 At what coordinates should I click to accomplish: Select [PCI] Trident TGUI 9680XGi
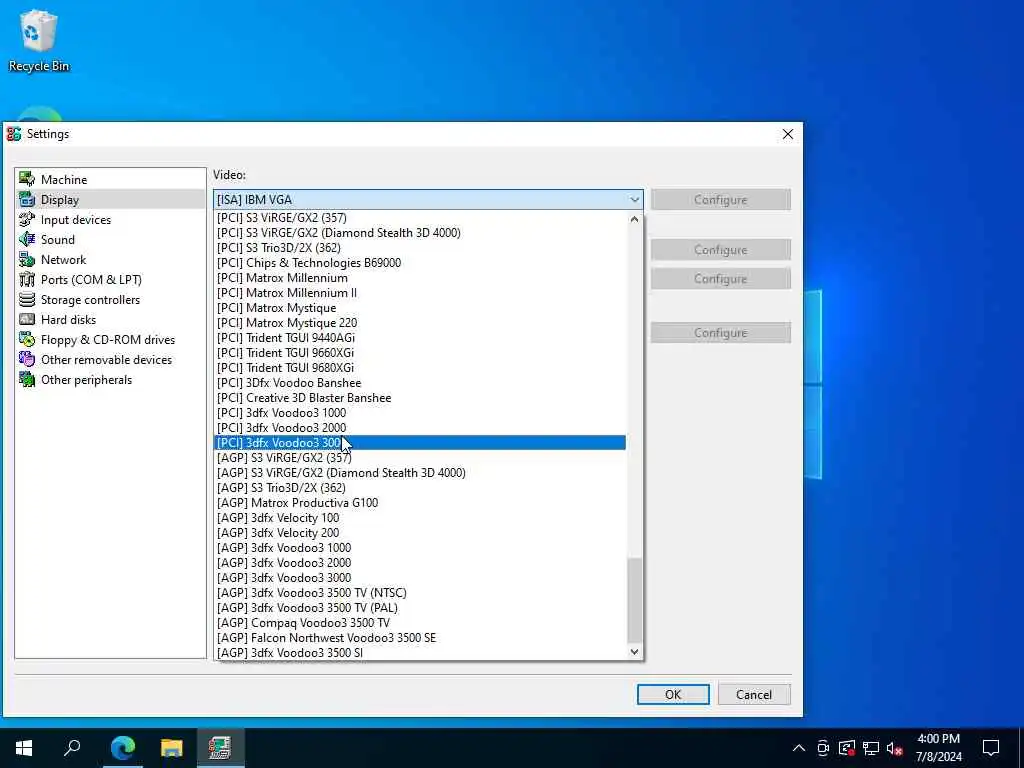click(x=420, y=368)
